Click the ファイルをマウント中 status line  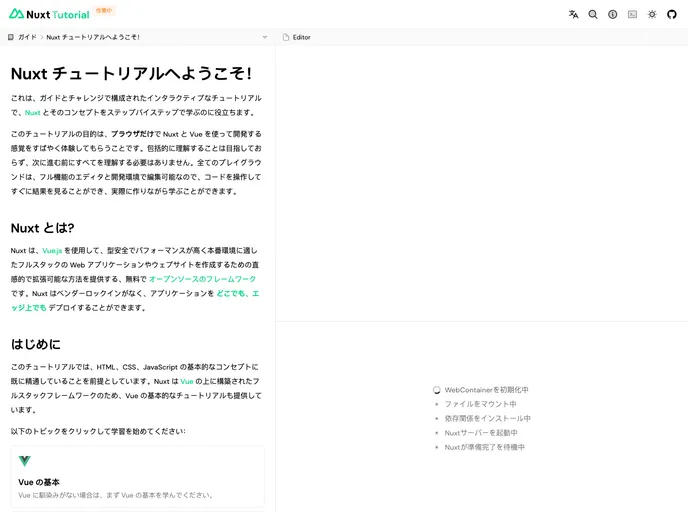480,404
